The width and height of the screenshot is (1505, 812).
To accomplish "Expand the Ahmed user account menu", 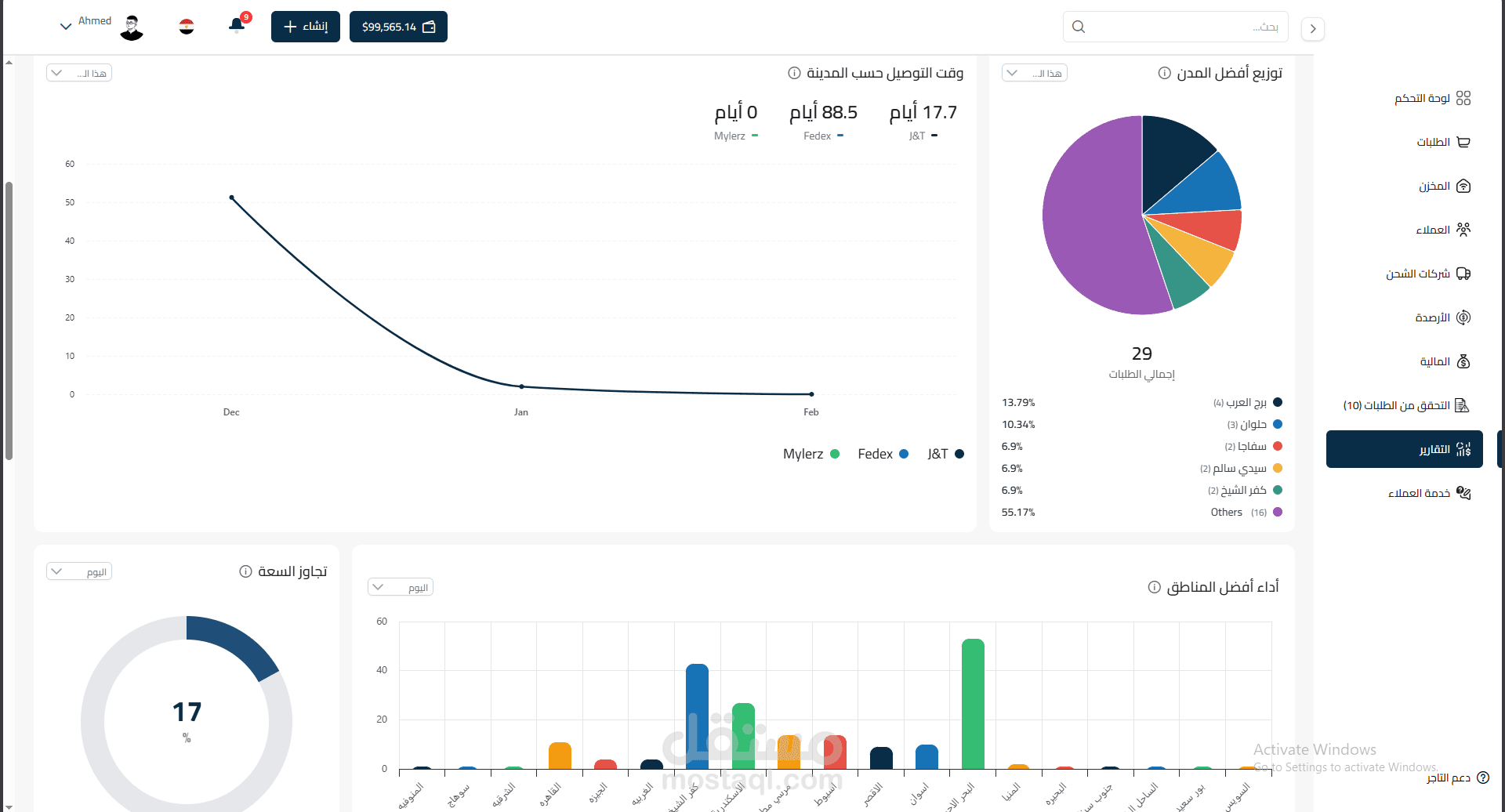I will pyautogui.click(x=66, y=27).
